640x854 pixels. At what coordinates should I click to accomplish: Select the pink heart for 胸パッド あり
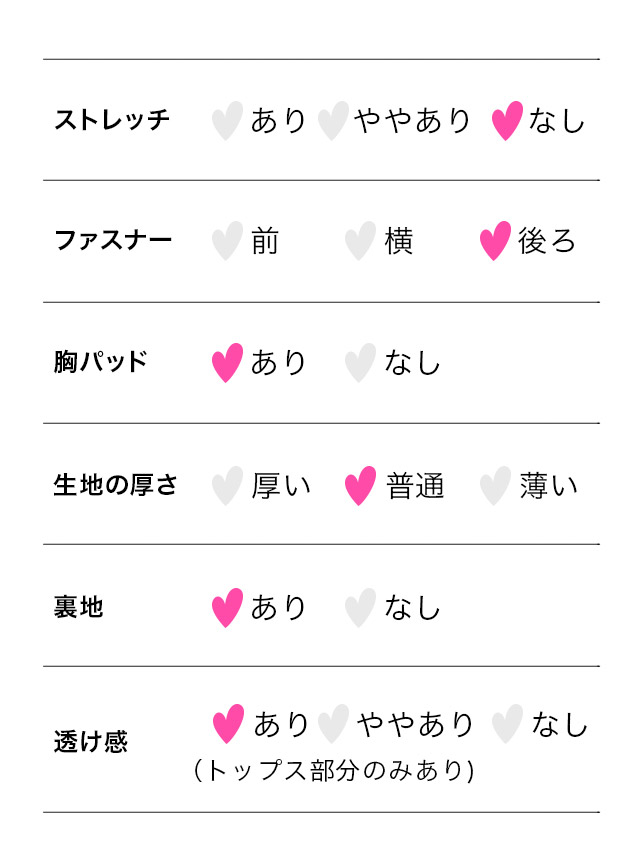tap(227, 363)
